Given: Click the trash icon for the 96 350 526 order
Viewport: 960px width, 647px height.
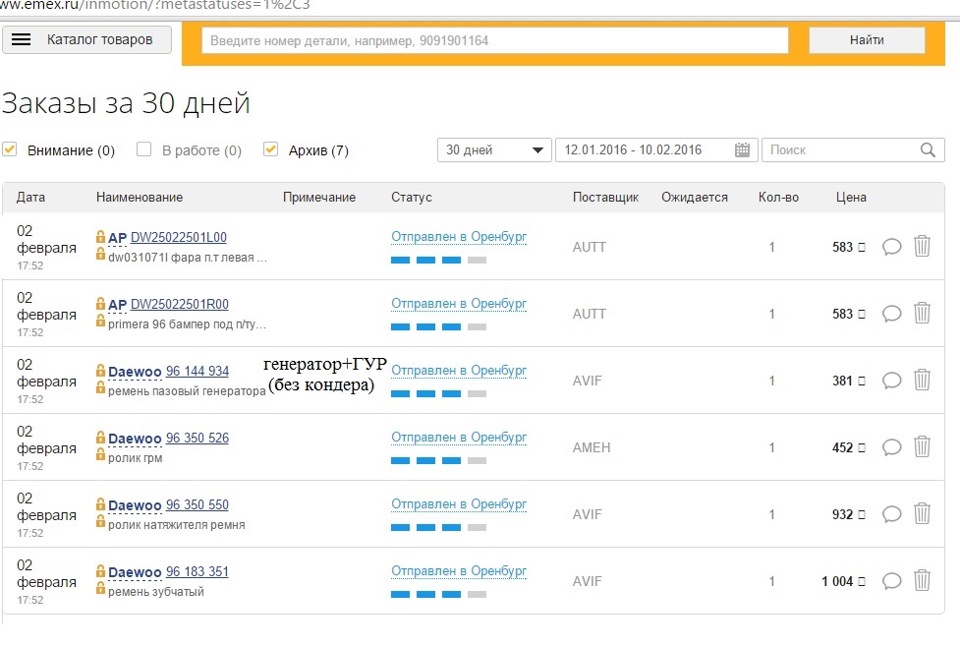Looking at the screenshot, I should pos(922,447).
